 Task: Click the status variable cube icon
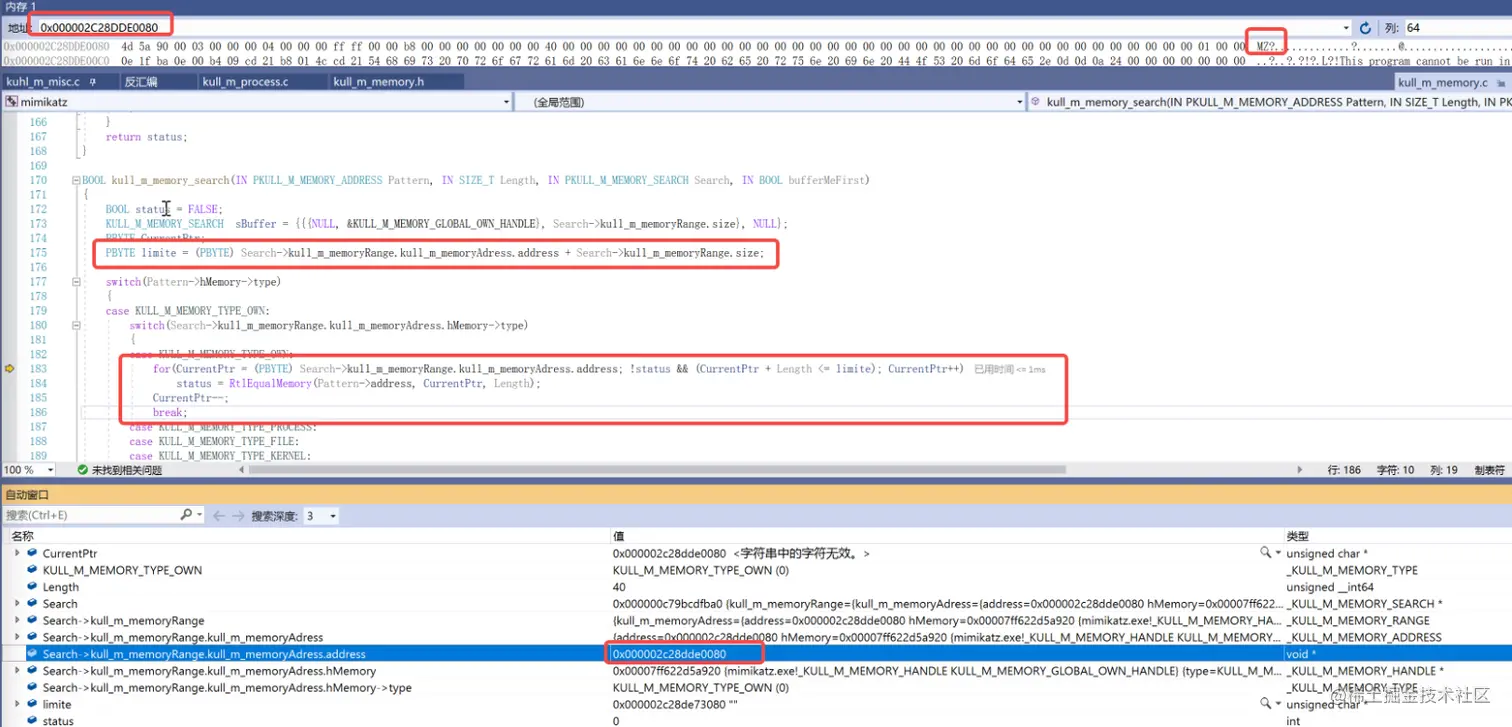coord(32,721)
